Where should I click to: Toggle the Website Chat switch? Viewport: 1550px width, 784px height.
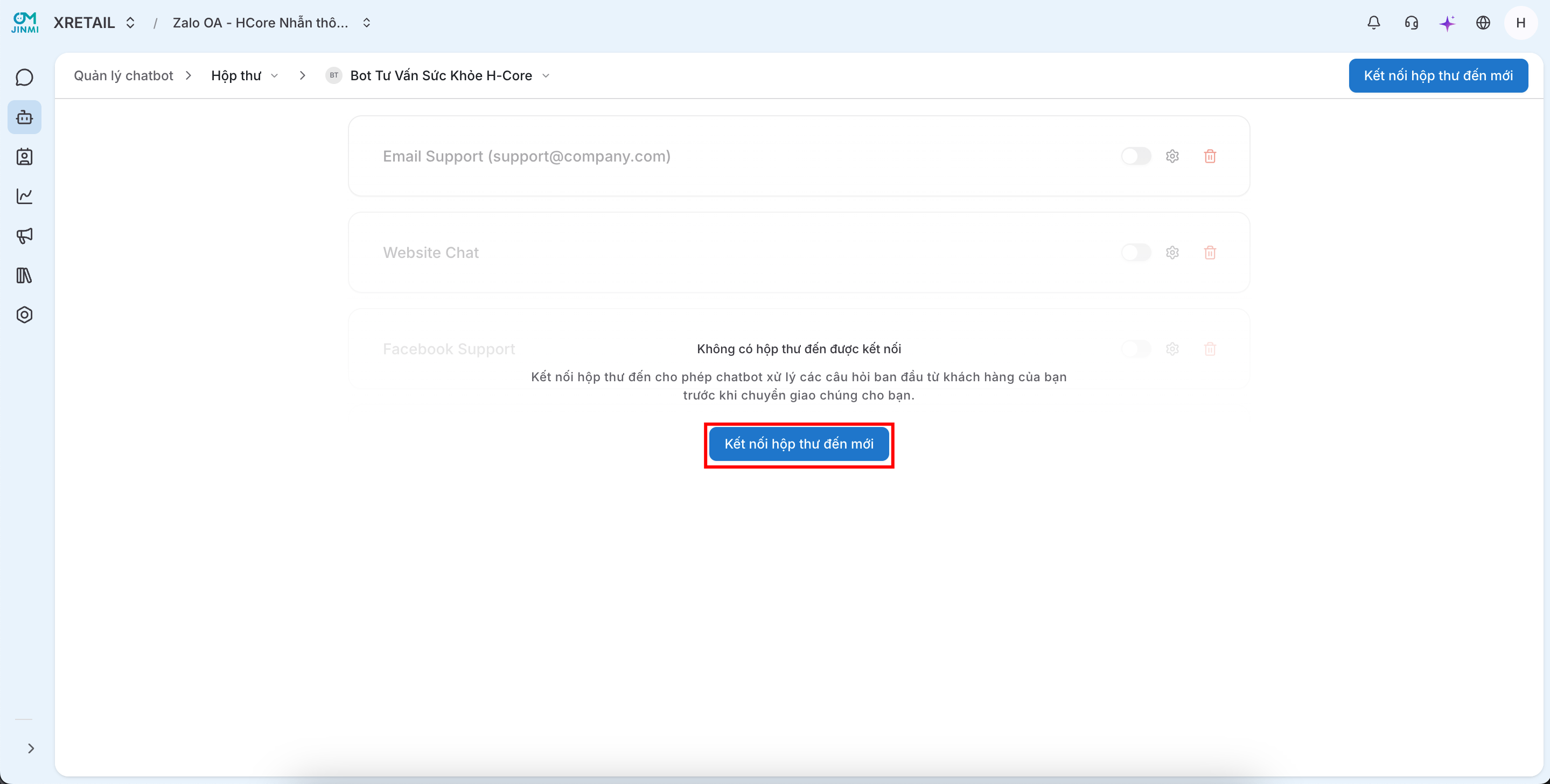pyautogui.click(x=1135, y=253)
